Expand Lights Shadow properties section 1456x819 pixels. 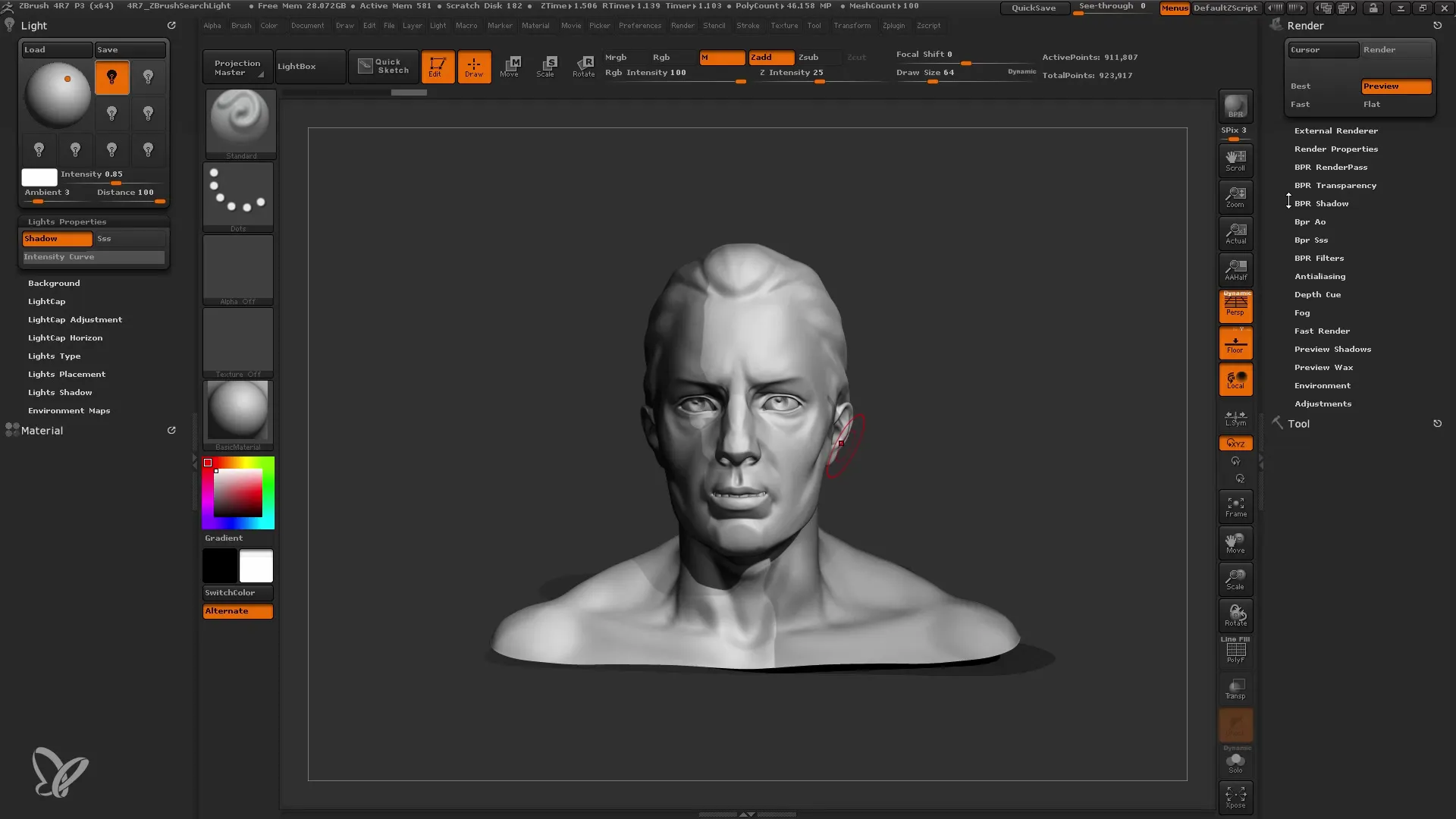click(x=59, y=392)
